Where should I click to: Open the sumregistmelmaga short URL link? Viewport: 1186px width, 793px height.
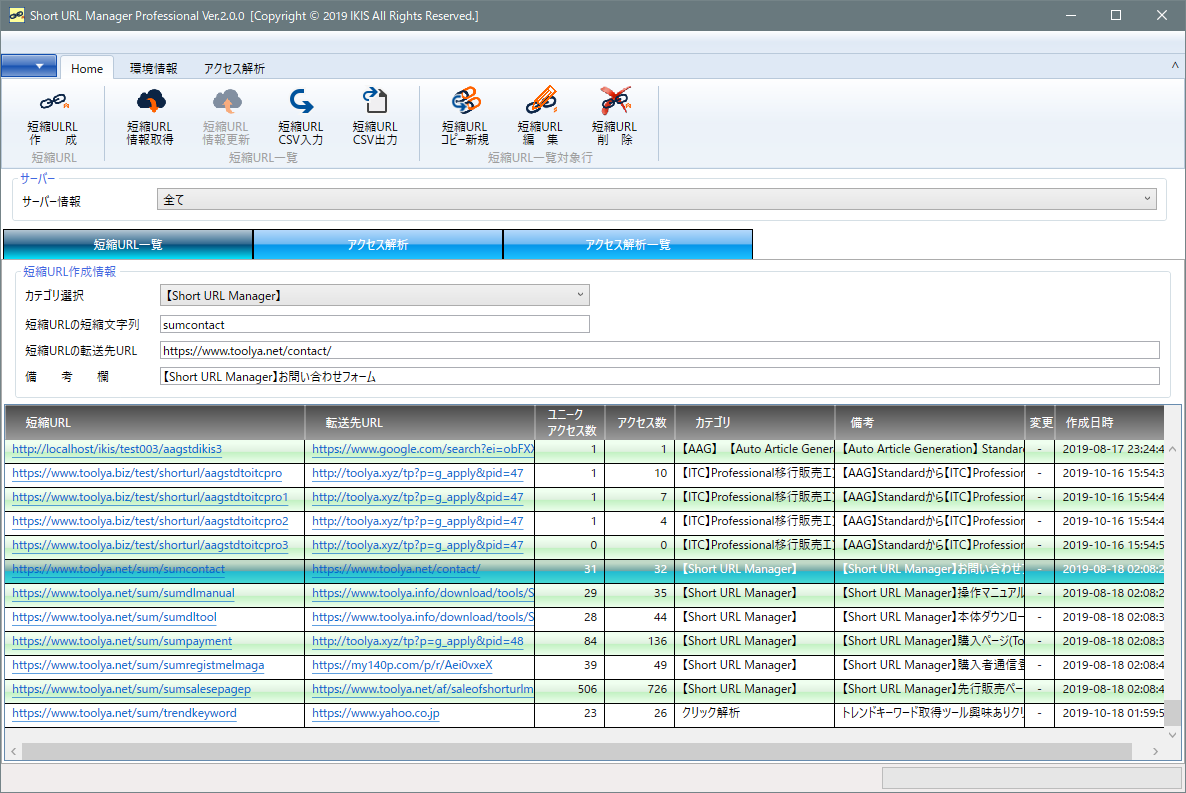click(138, 665)
